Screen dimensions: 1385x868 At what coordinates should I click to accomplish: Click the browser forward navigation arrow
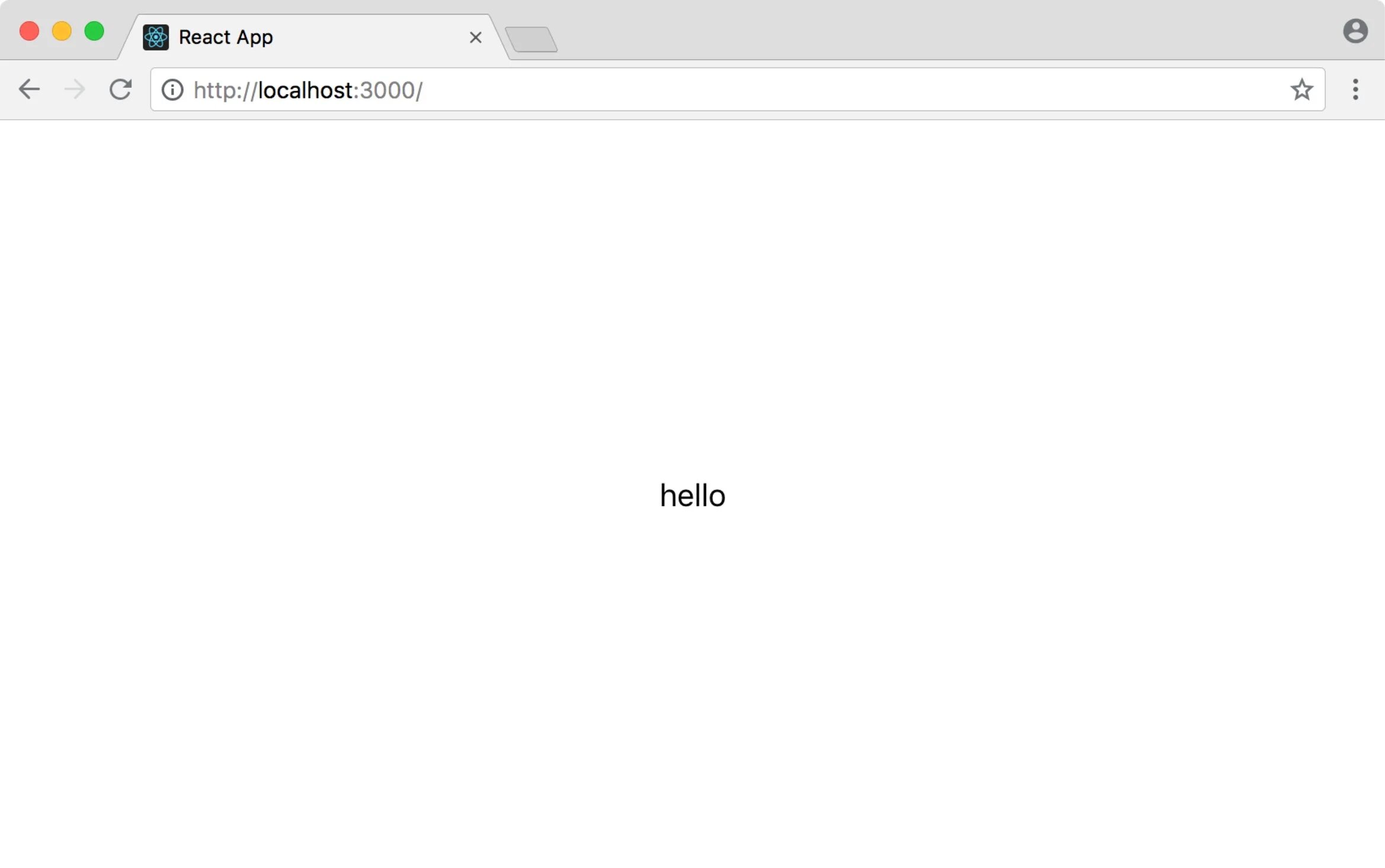pyautogui.click(x=75, y=90)
